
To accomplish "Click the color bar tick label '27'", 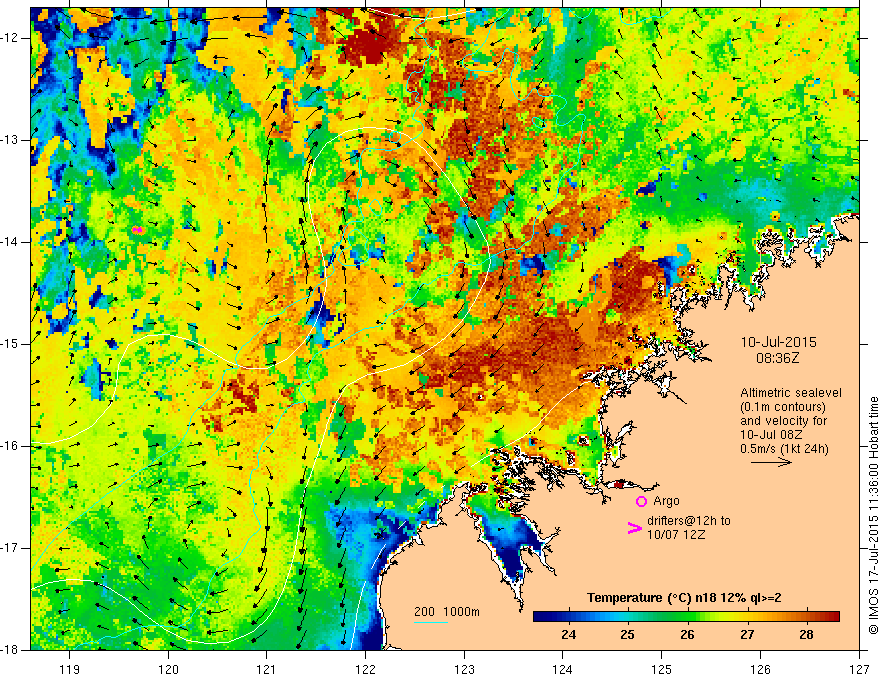I will tap(747, 635).
